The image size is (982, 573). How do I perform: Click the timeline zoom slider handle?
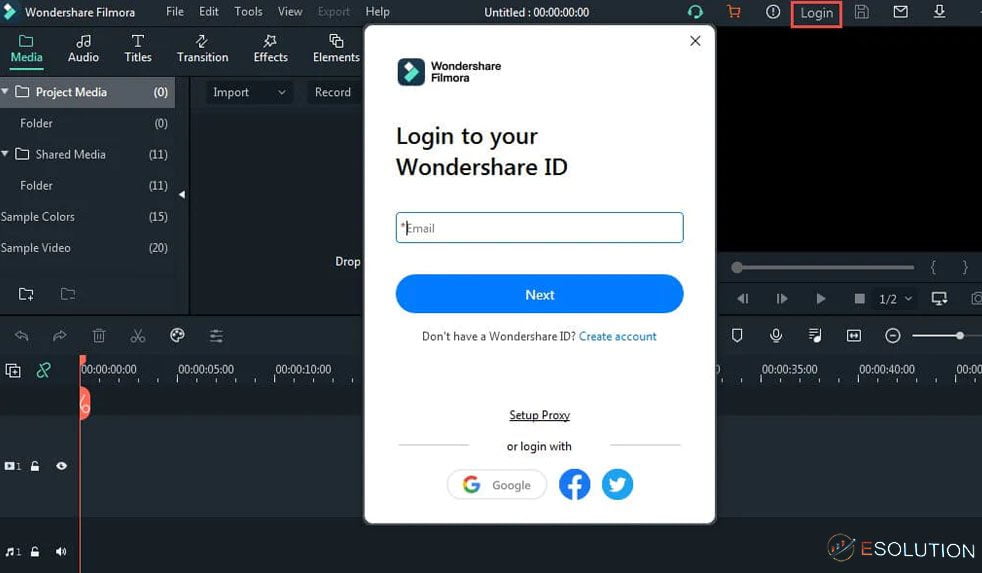point(959,336)
